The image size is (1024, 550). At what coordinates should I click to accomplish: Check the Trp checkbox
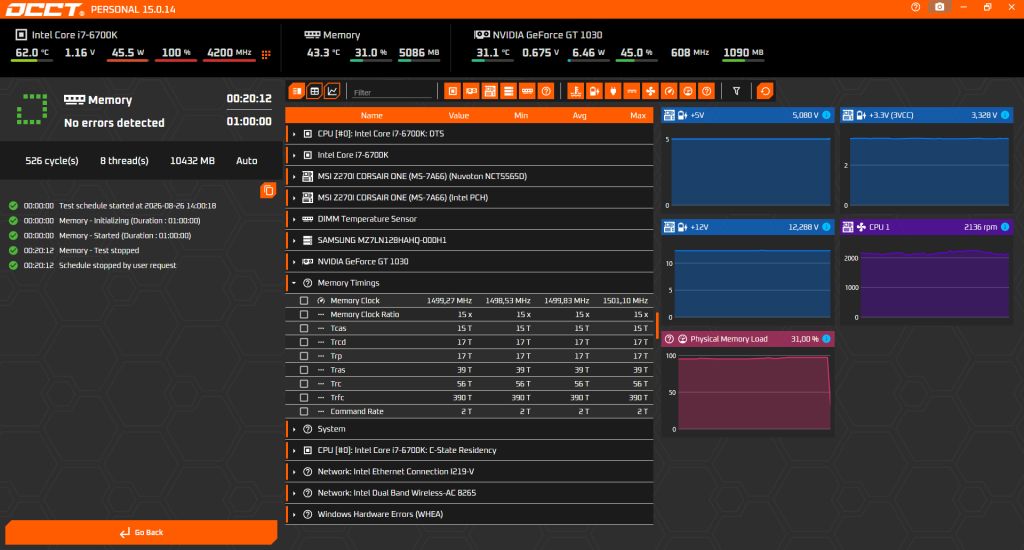coord(304,356)
